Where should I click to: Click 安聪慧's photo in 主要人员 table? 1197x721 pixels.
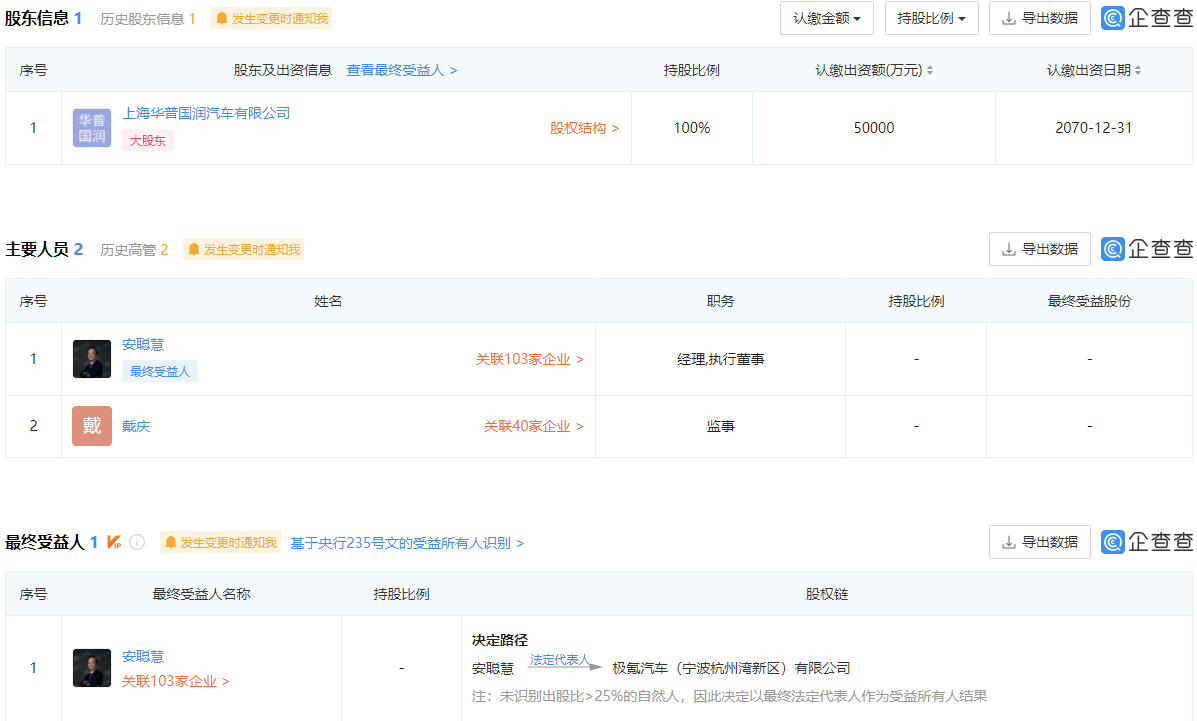[x=92, y=359]
